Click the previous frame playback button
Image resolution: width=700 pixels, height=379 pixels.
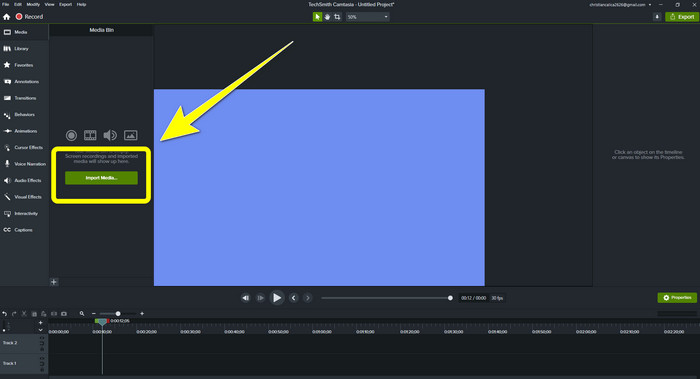click(246, 298)
